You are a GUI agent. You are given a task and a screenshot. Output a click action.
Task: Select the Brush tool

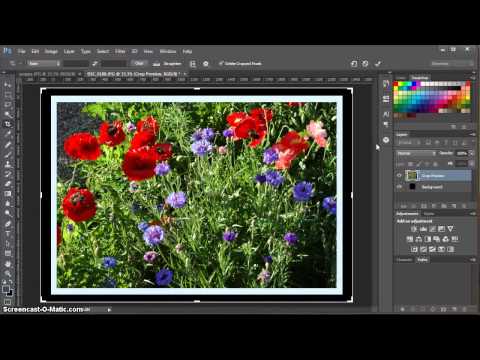click(7, 154)
